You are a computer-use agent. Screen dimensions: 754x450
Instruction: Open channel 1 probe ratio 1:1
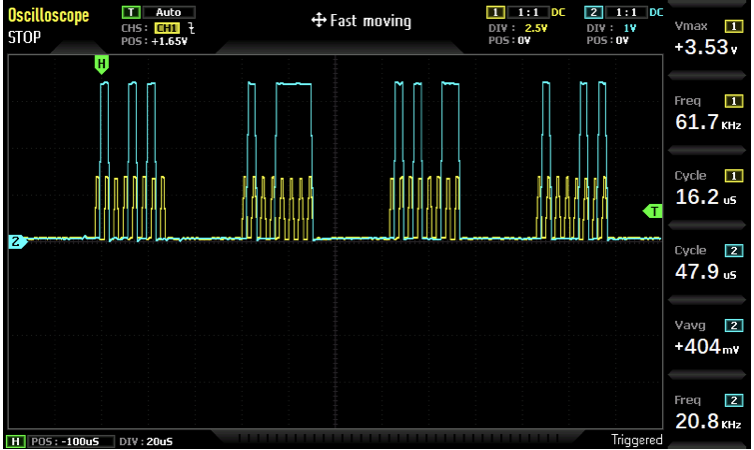[528, 12]
